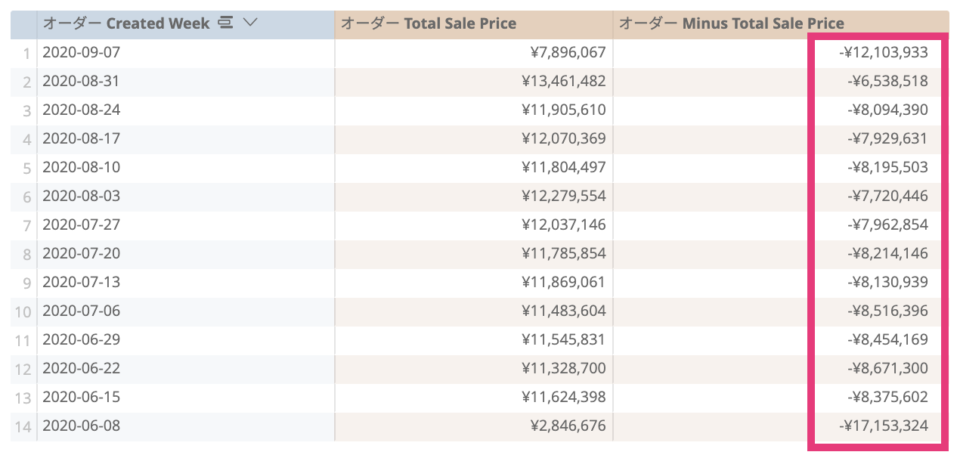Click the value -¥17,153,324
The width and height of the screenshot is (960, 455).
[x=883, y=426]
